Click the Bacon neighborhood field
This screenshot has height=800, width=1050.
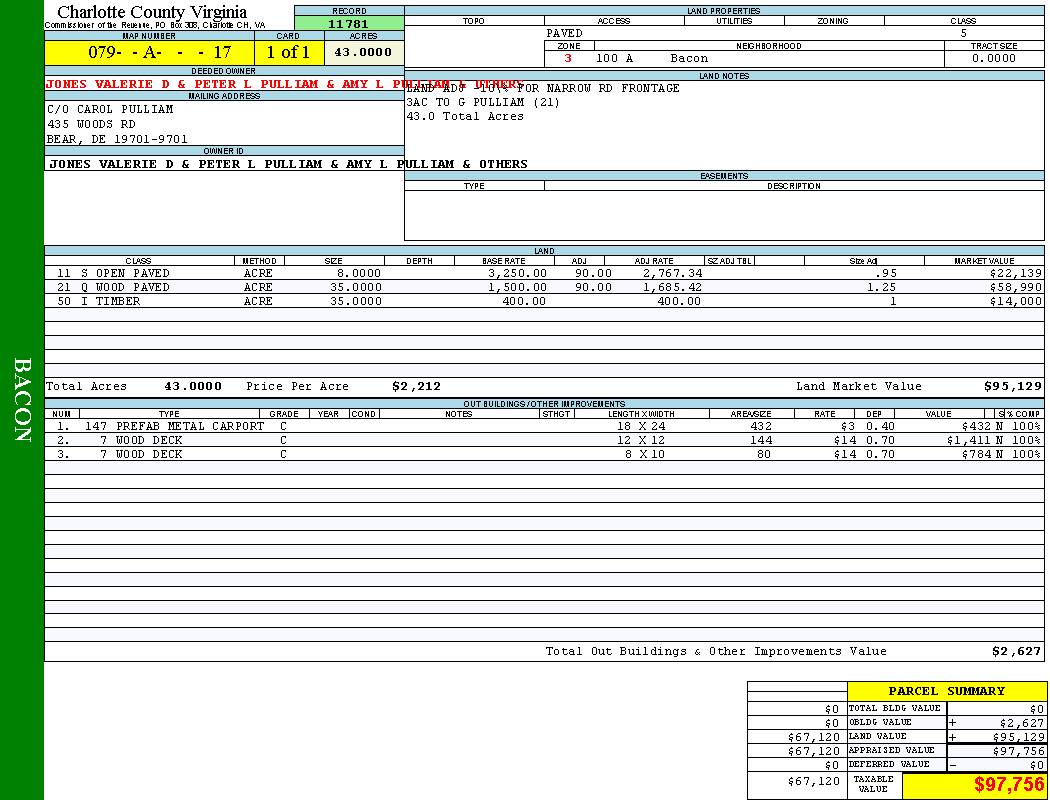(689, 59)
